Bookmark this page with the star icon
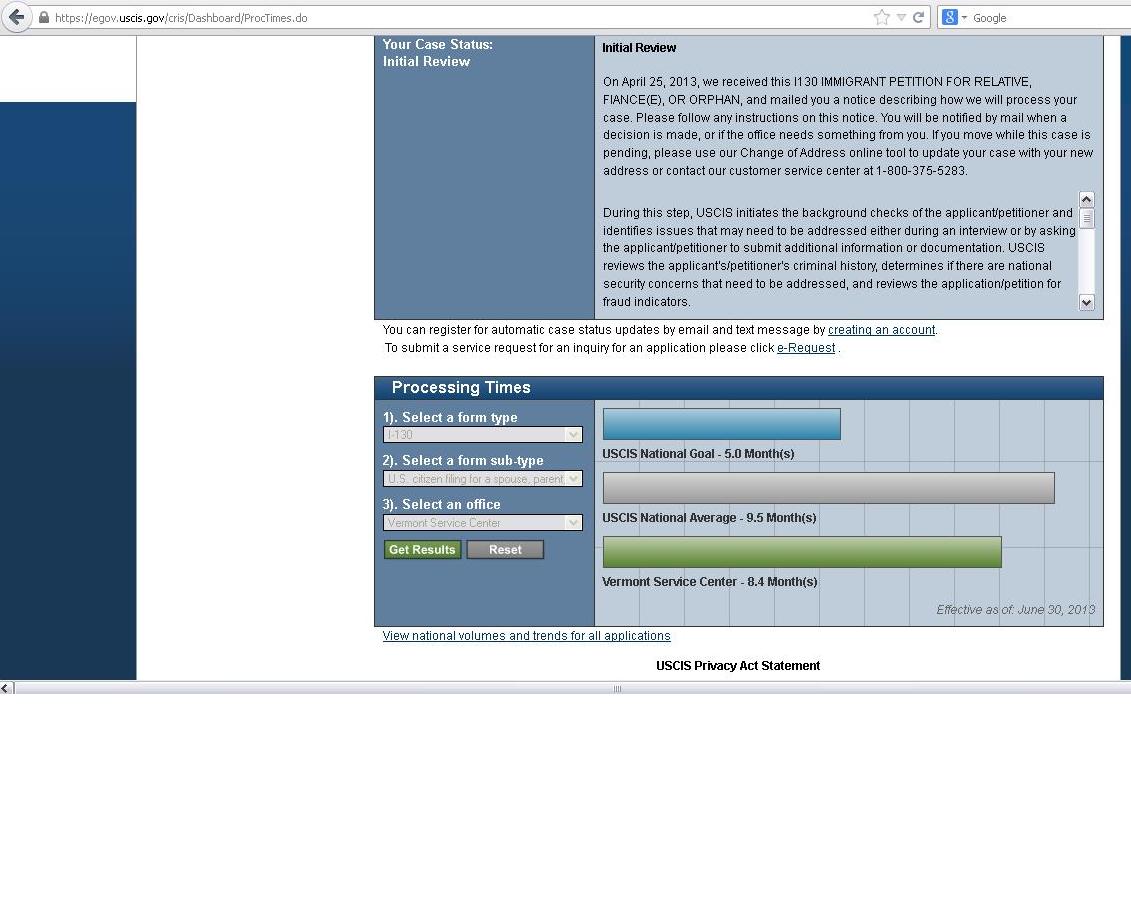This screenshot has height=902, width=1131. point(881,17)
